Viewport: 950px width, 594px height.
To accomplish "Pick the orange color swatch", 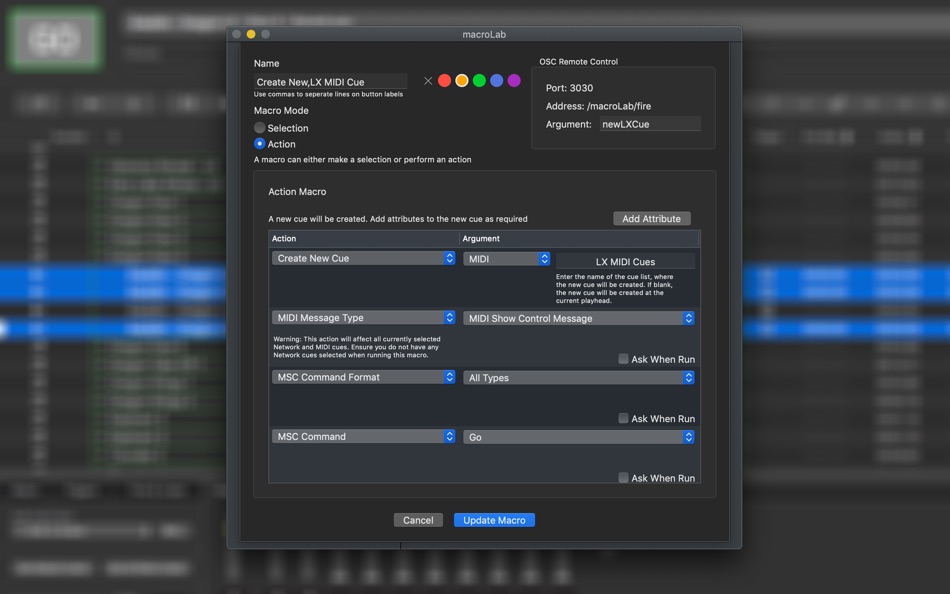I will click(x=462, y=81).
